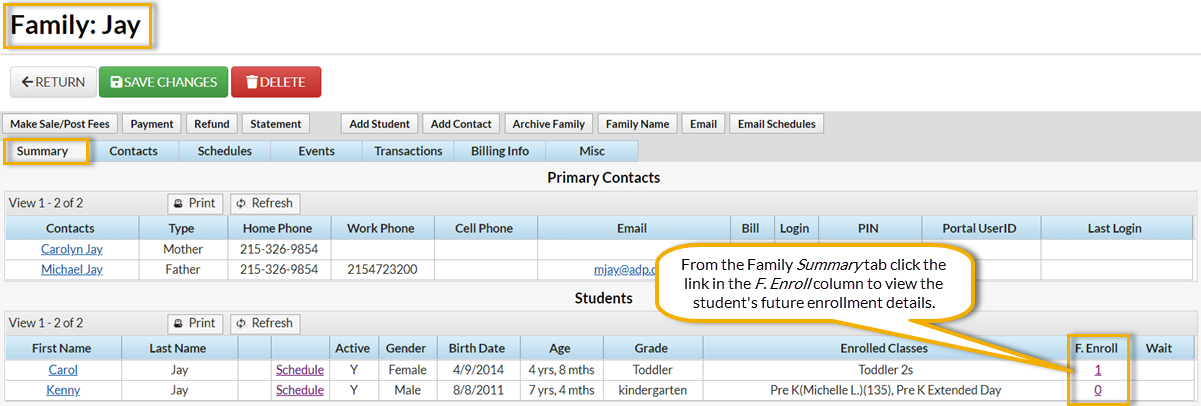Sort students by Birth Date column header
The width and height of the screenshot is (1201, 406).
[x=478, y=348]
